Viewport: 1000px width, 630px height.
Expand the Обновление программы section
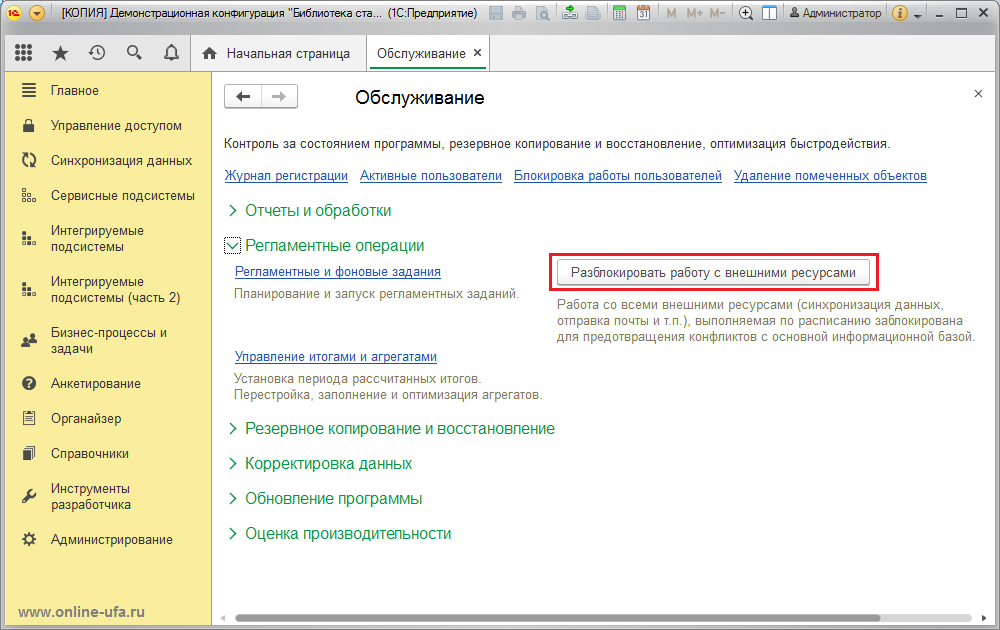tap(233, 499)
